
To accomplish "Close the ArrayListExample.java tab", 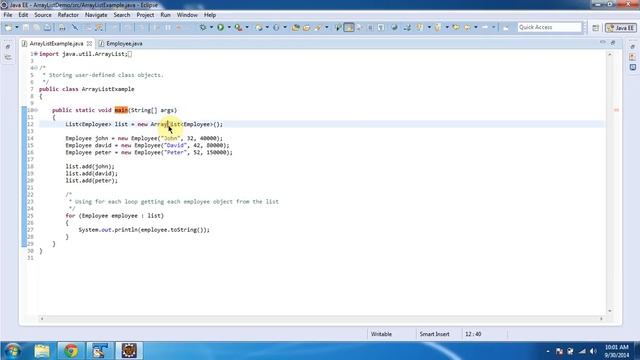I will pos(89,43).
